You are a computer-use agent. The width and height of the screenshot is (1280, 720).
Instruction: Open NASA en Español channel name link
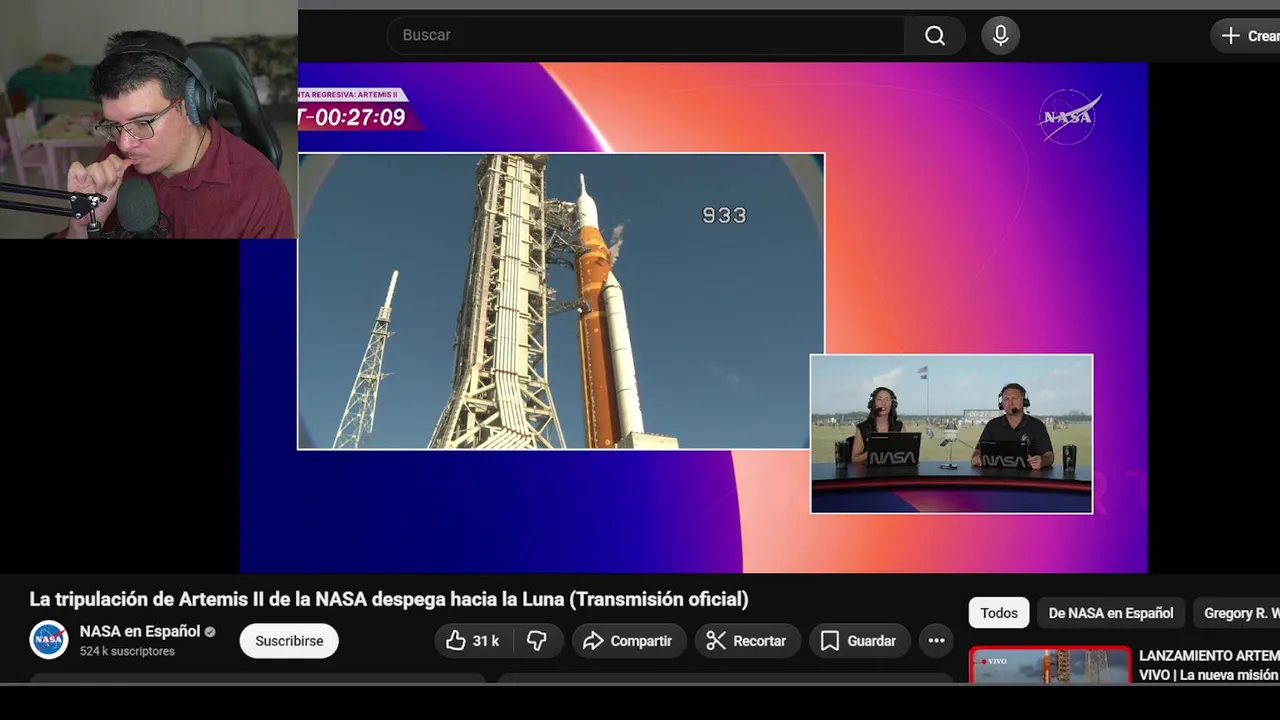coord(140,632)
